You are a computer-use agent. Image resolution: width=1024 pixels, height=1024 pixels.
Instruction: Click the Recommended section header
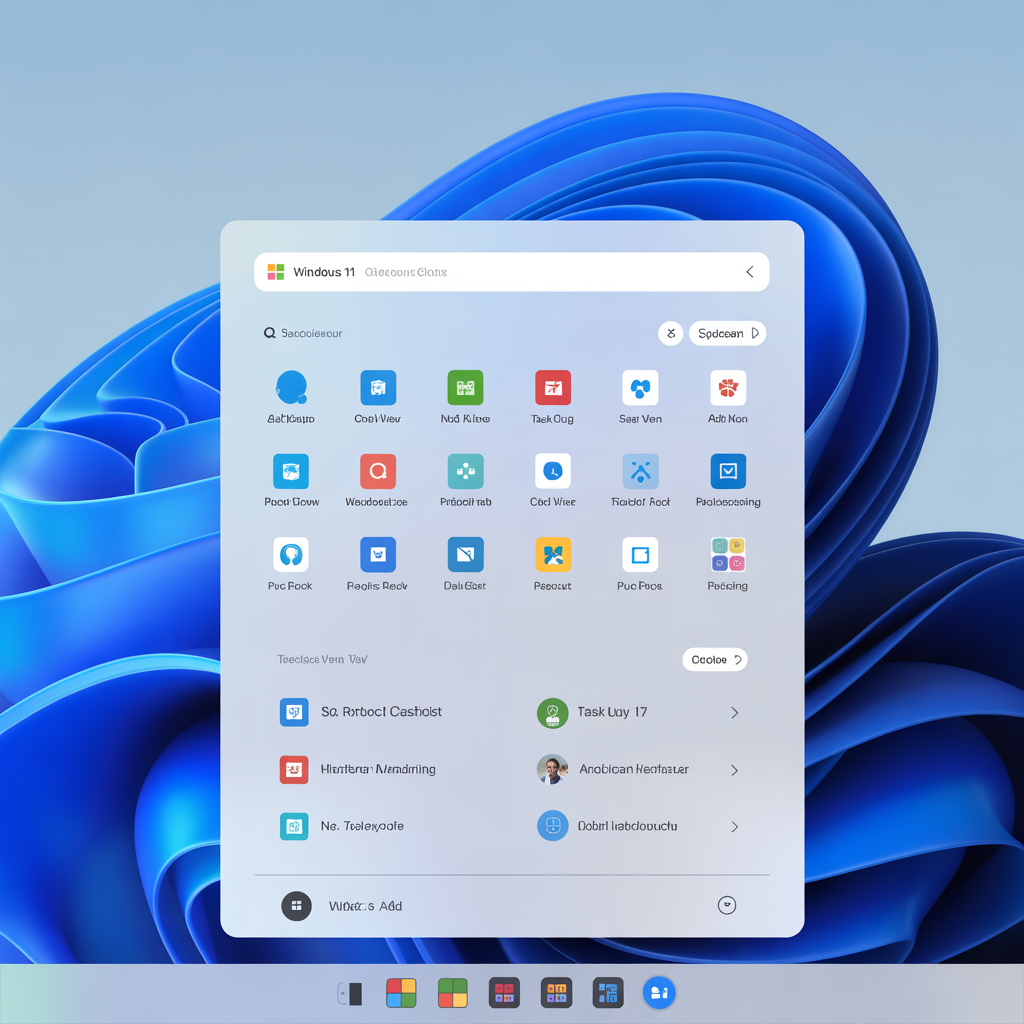coord(322,659)
